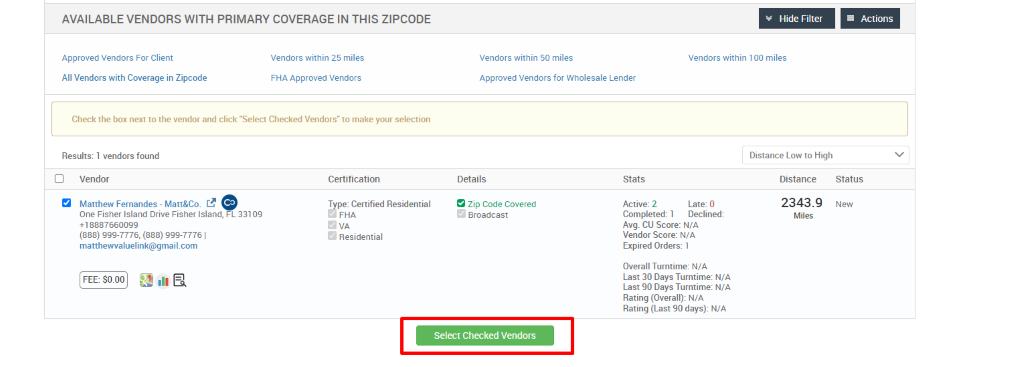
Task: Click Expired Orders: 1 text
Action: (656, 246)
